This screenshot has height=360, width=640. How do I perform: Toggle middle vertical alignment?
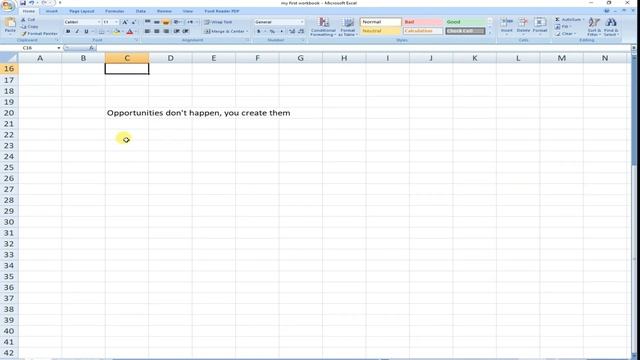[x=157, y=22]
